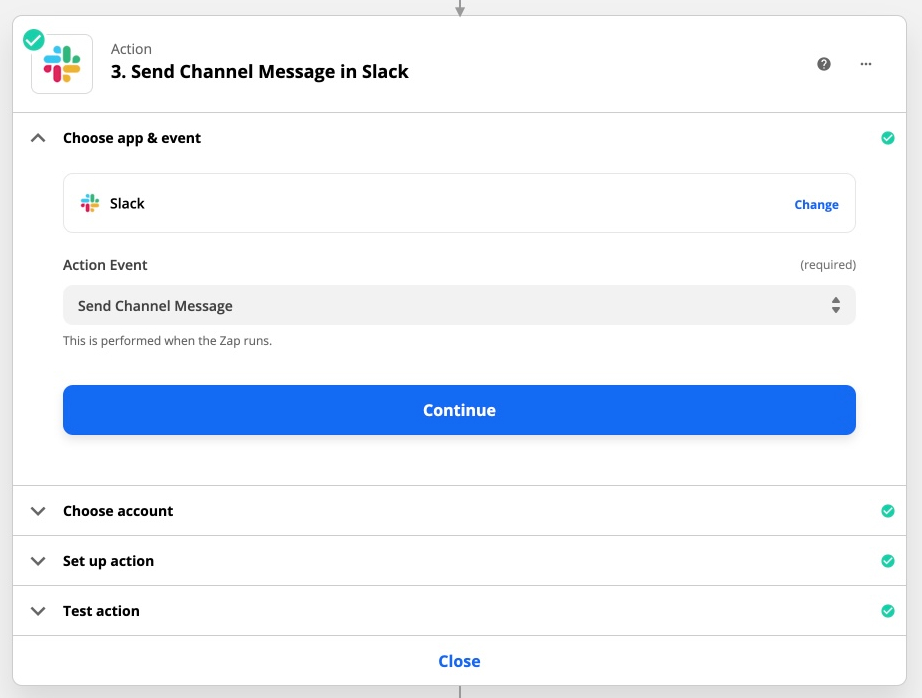Select the Choose account section heading
Viewport: 922px width, 698px height.
pos(118,511)
